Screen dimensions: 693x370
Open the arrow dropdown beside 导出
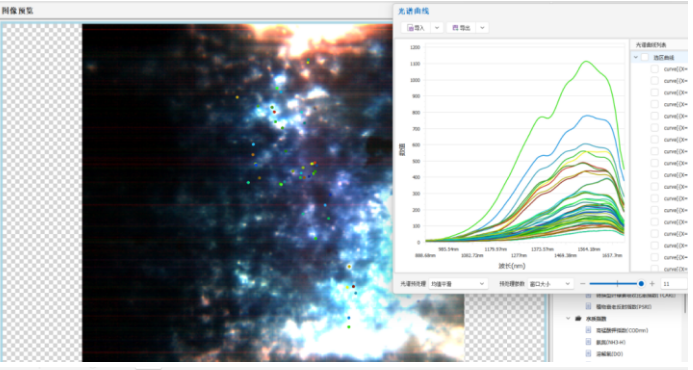(x=482, y=28)
